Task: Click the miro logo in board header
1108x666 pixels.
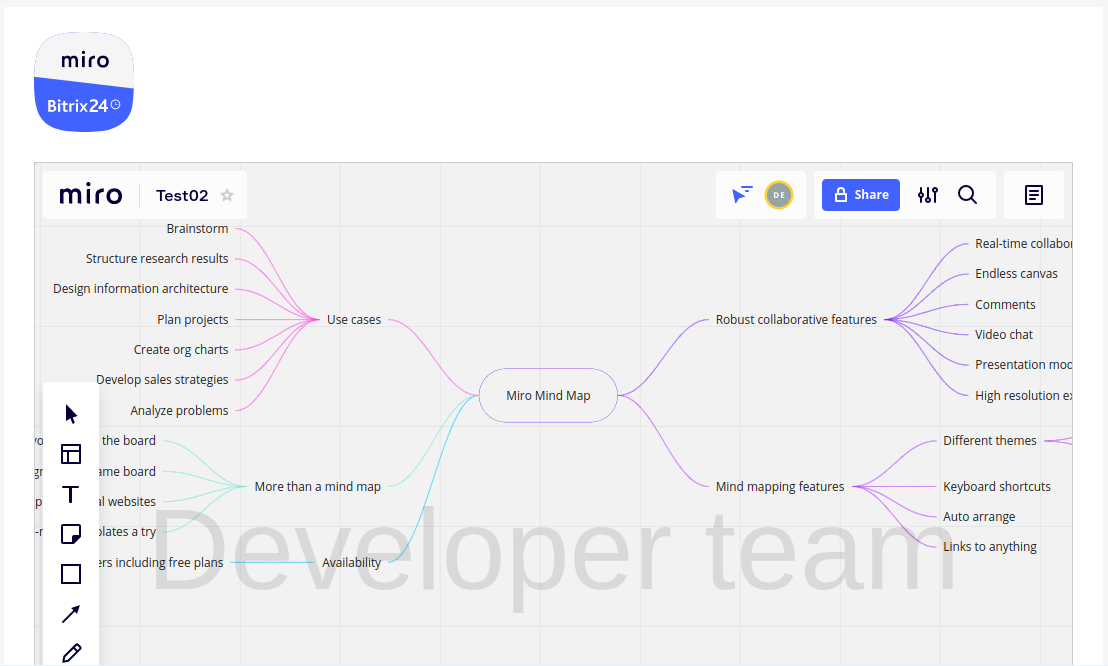Action: pos(90,194)
